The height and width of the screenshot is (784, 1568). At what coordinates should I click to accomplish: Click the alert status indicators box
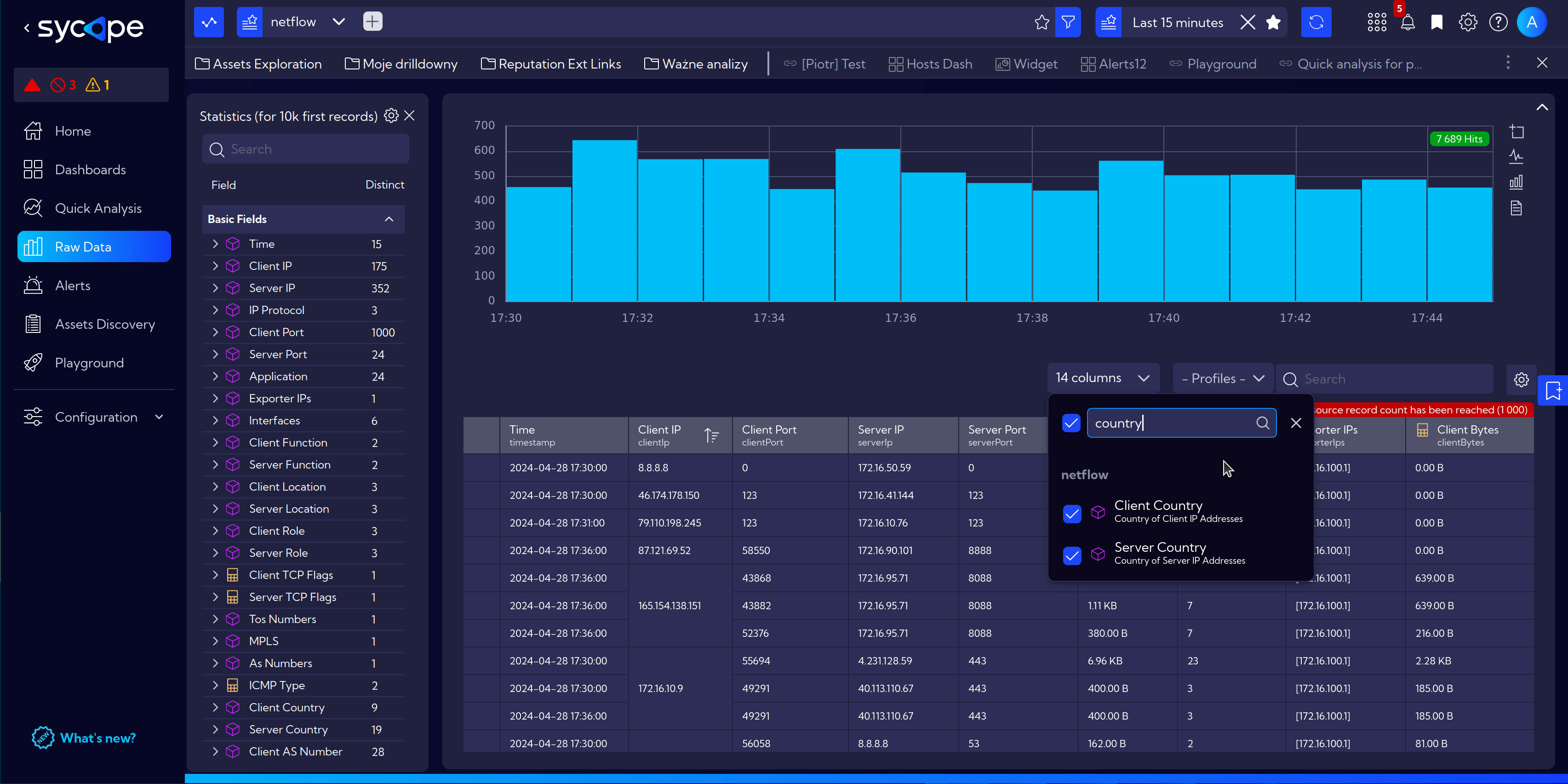pyautogui.click(x=92, y=85)
